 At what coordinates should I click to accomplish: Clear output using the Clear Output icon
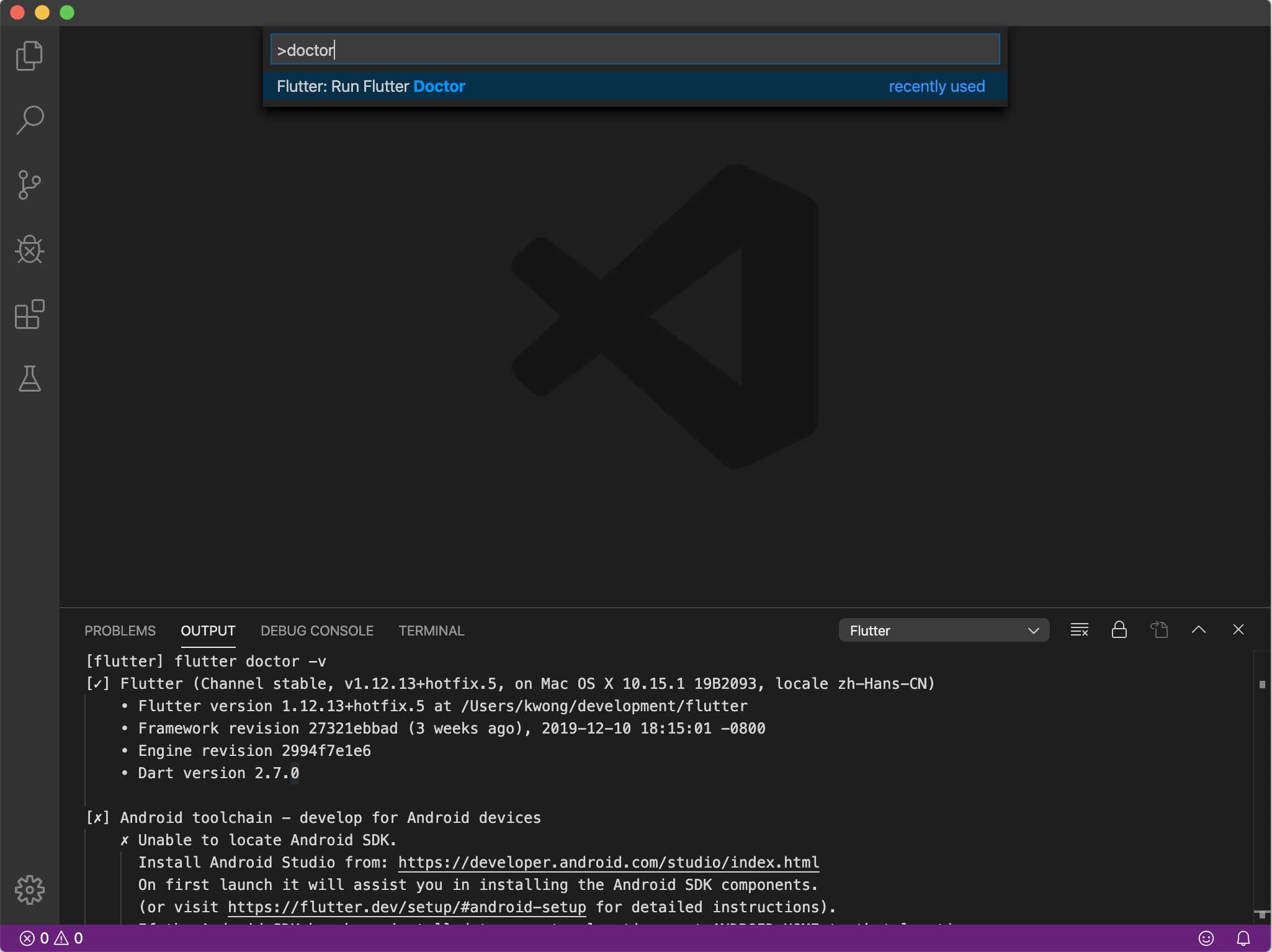pyautogui.click(x=1080, y=630)
